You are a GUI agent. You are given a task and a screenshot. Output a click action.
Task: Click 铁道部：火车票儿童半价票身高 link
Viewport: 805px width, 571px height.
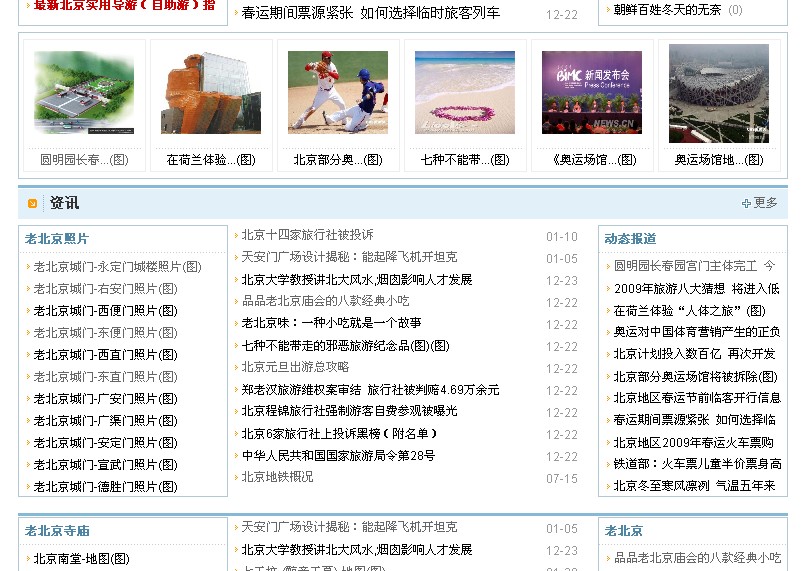[697, 465]
